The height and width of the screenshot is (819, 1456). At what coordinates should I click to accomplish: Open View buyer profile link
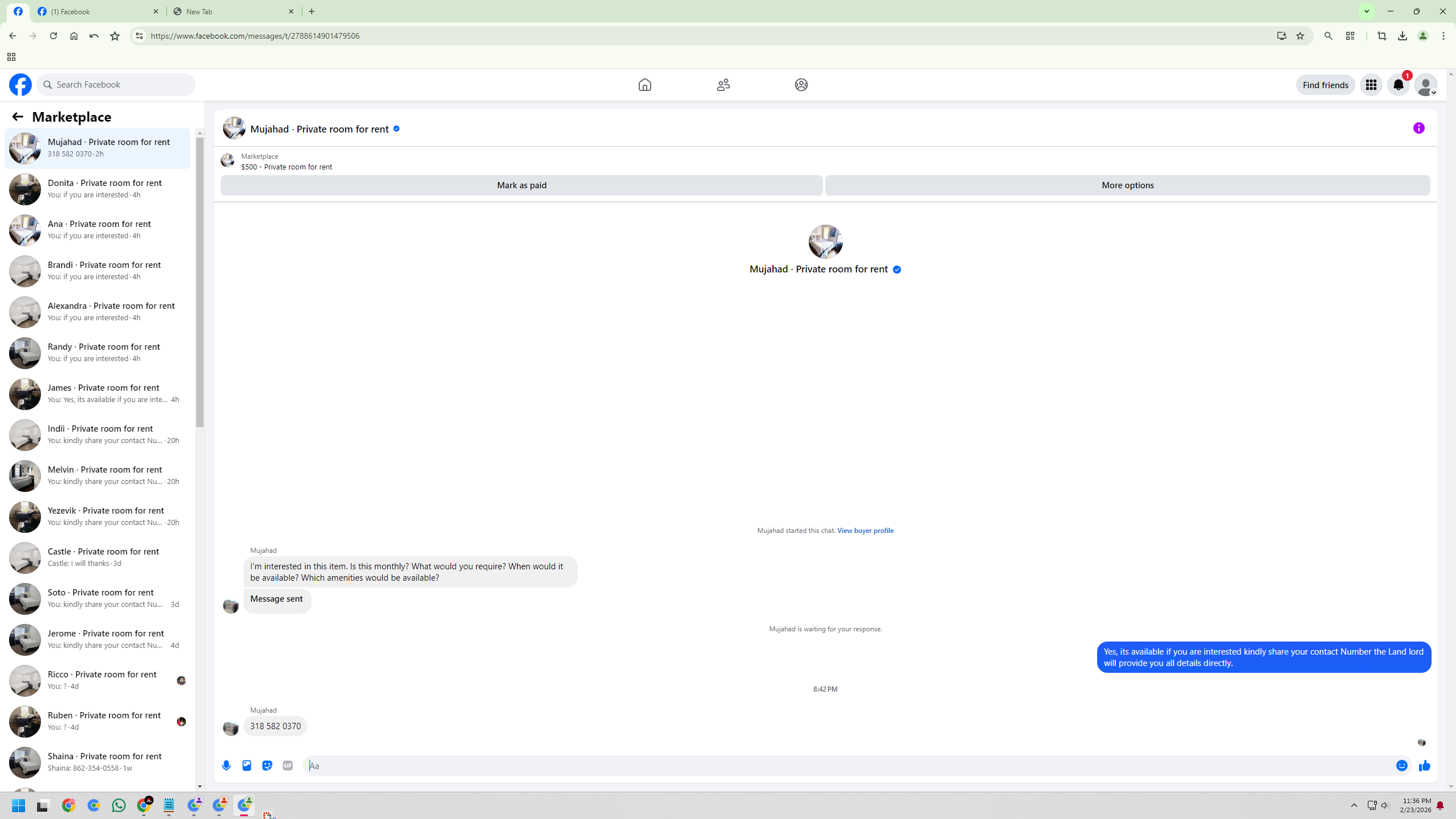864,530
